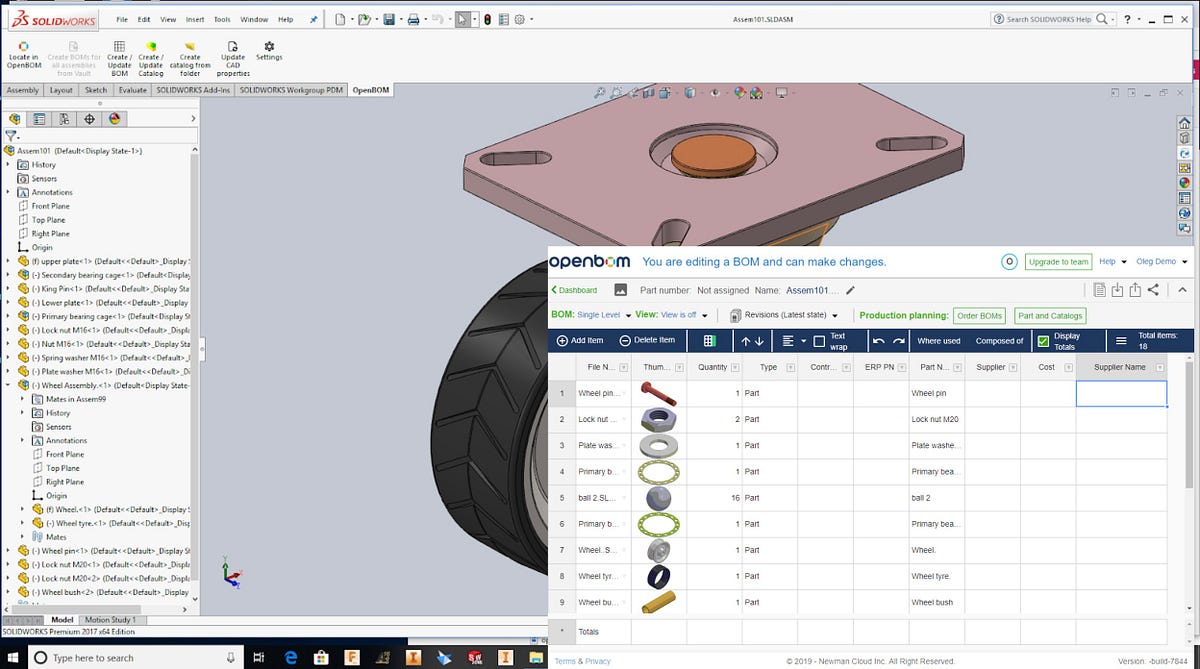Click Update CAD properties icon

pyautogui.click(x=233, y=45)
